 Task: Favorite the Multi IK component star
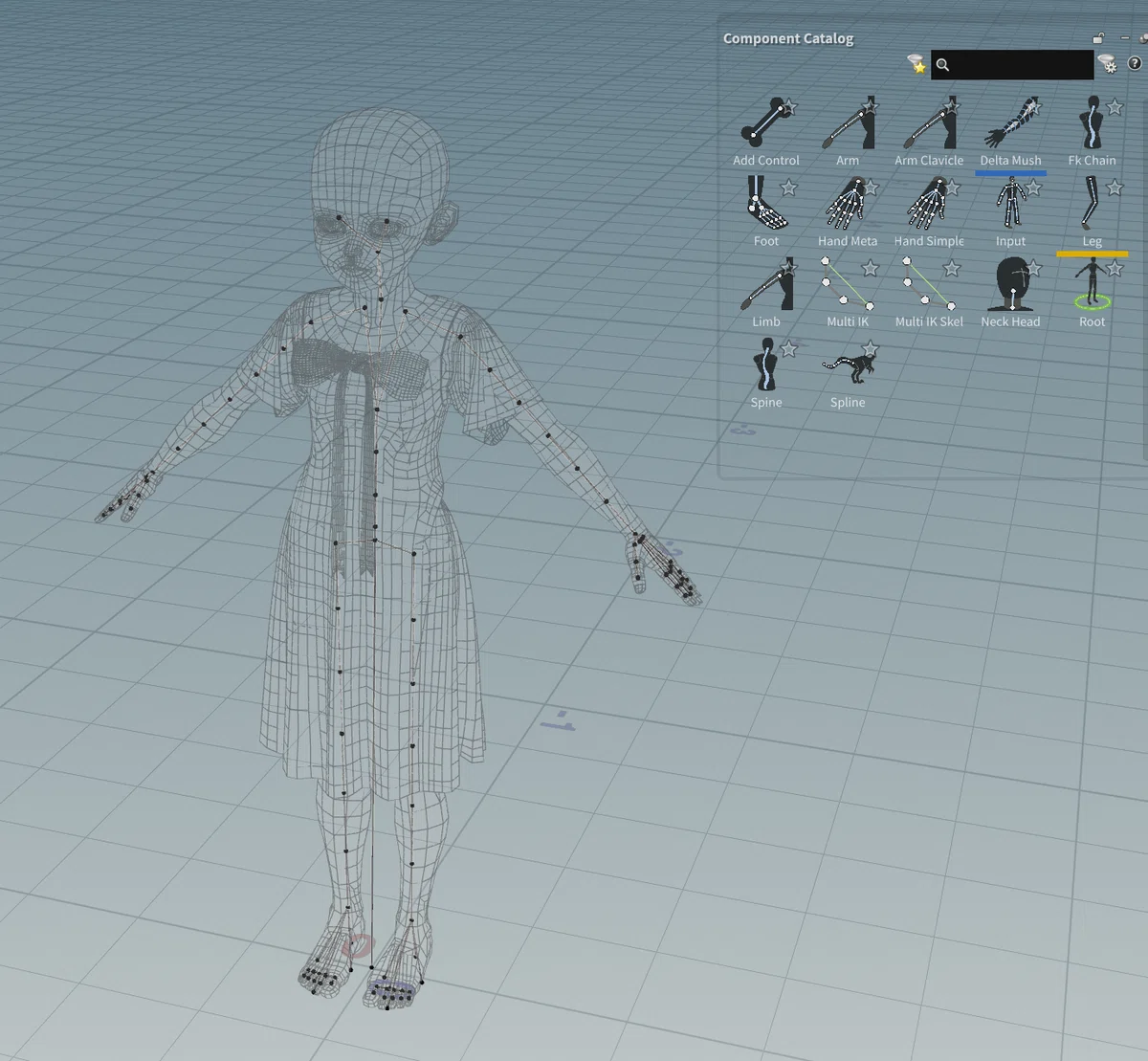(x=871, y=269)
